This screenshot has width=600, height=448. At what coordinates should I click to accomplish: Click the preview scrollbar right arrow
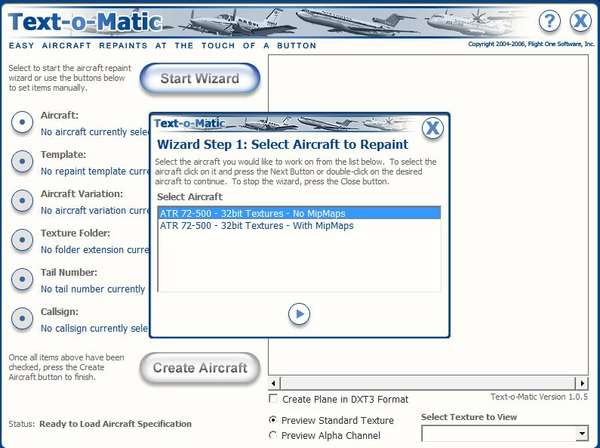(x=582, y=383)
